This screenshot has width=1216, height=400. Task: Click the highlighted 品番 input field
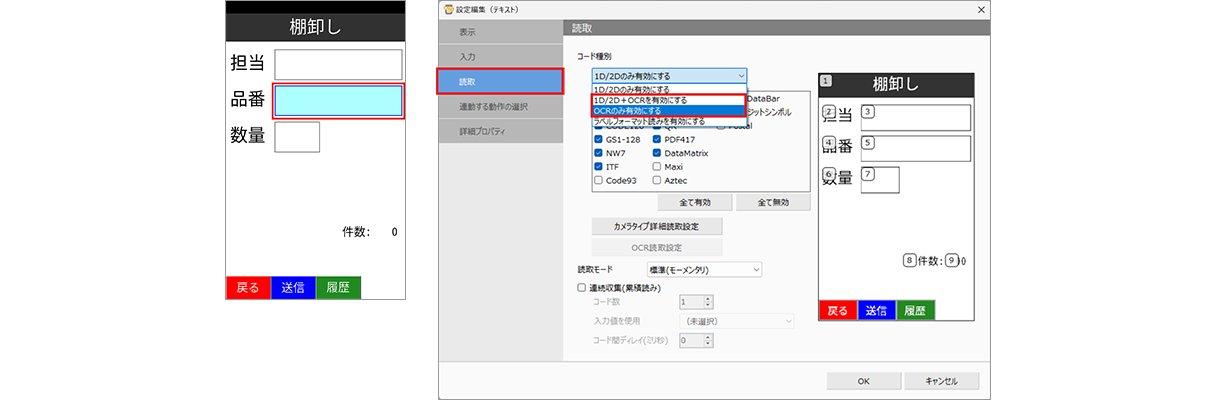pos(338,101)
